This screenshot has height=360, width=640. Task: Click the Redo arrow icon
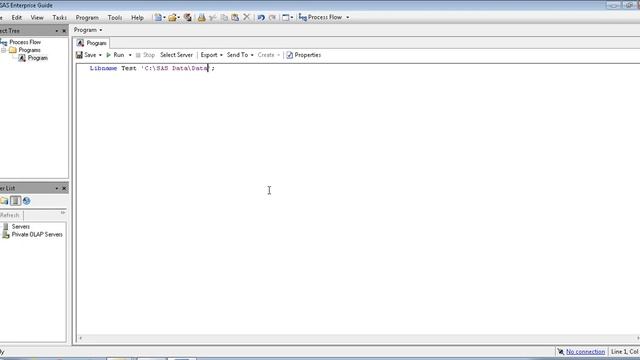tap(272, 18)
